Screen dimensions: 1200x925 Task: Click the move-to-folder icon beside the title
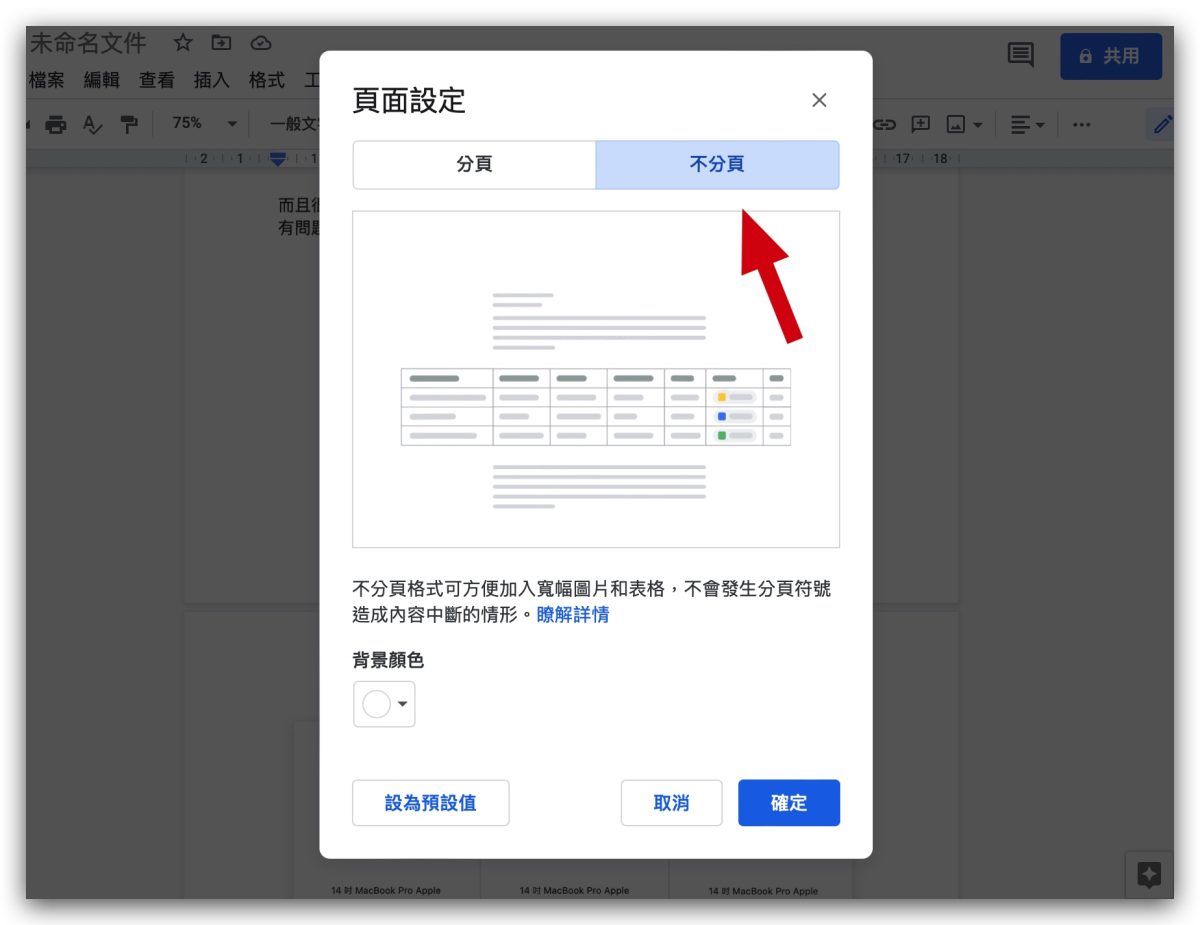click(221, 43)
